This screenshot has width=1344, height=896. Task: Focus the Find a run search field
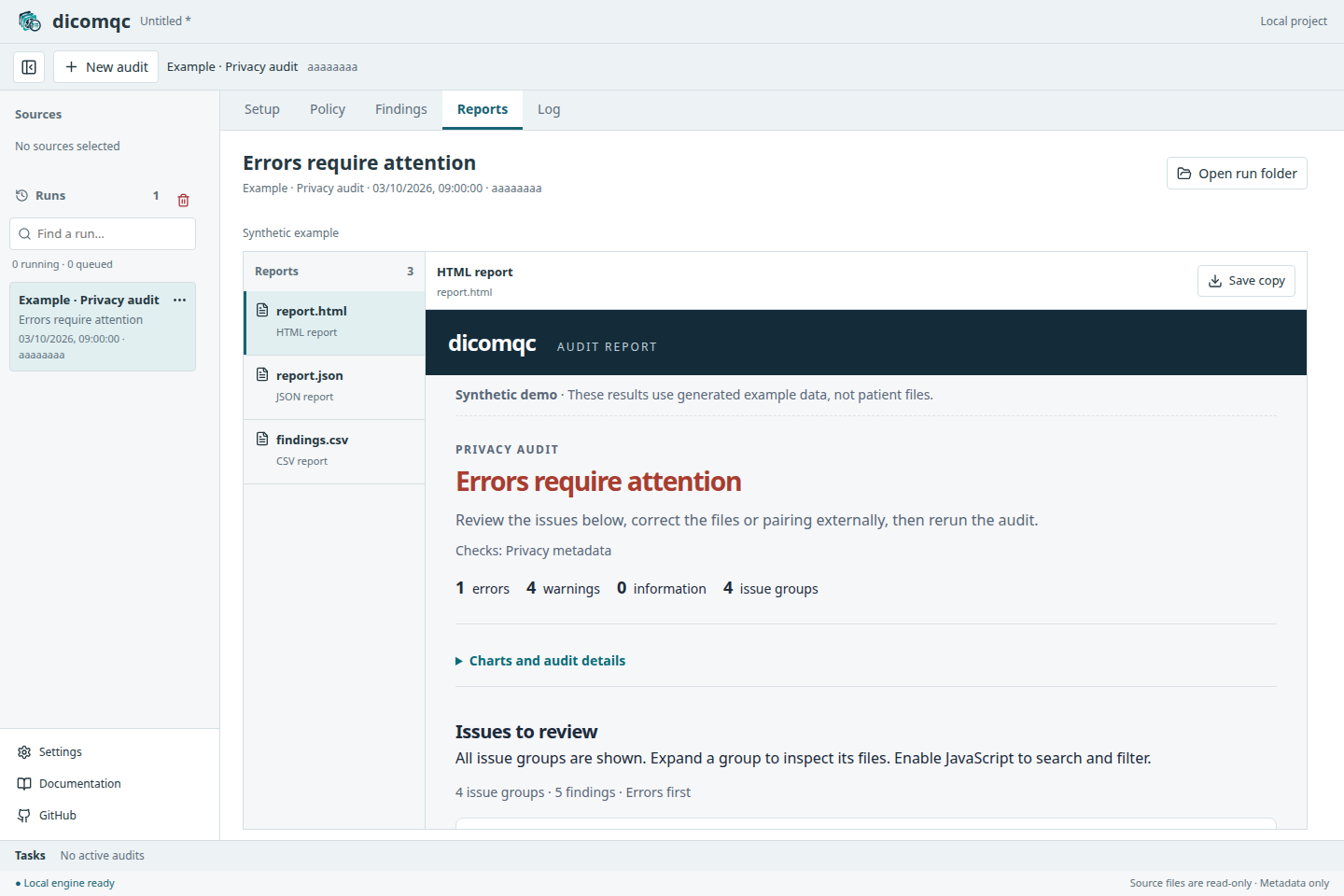(x=103, y=234)
